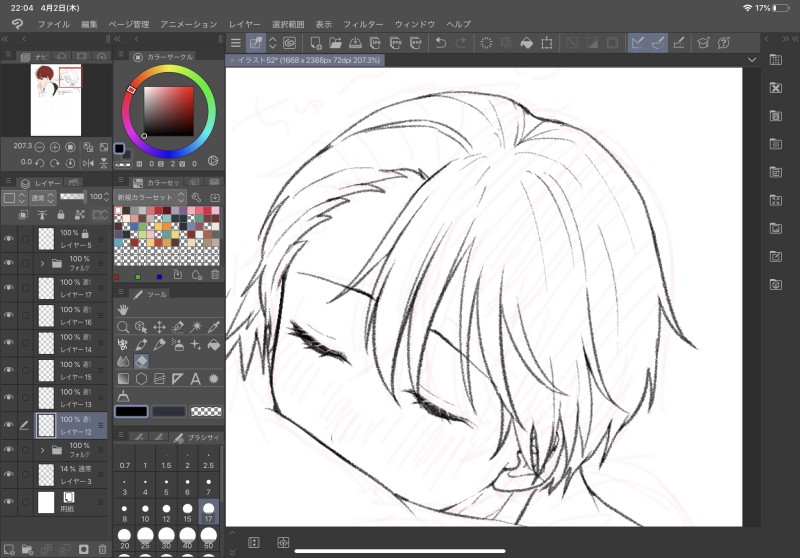Image resolution: width=800 pixels, height=558 pixels.
Task: Open the hamburger menu in command bar
Action: click(235, 43)
